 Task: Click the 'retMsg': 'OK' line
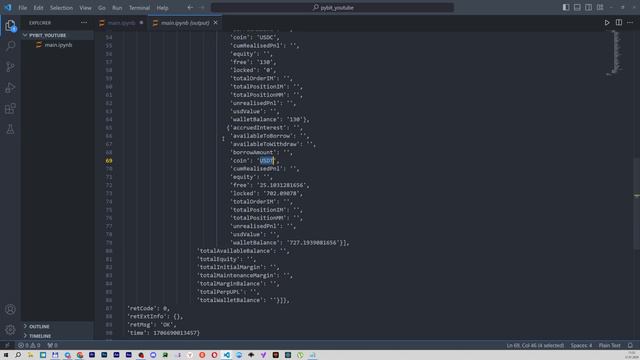152,324
